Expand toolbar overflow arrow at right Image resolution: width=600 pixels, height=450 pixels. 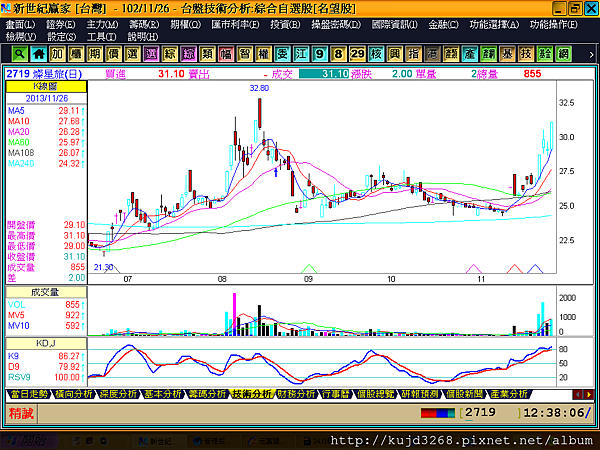click(591, 55)
